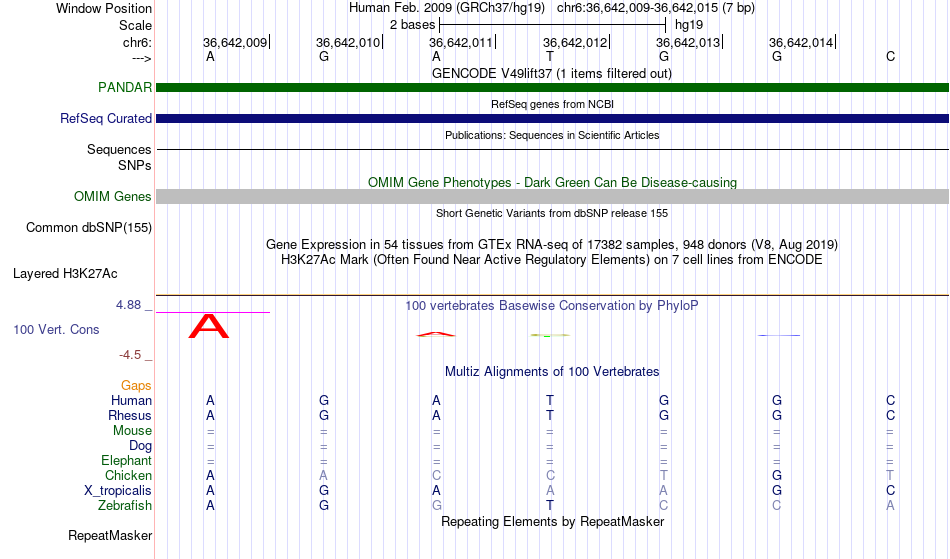Click the RepeatMasker track label
The height and width of the screenshot is (559, 950).
pyautogui.click(x=110, y=535)
